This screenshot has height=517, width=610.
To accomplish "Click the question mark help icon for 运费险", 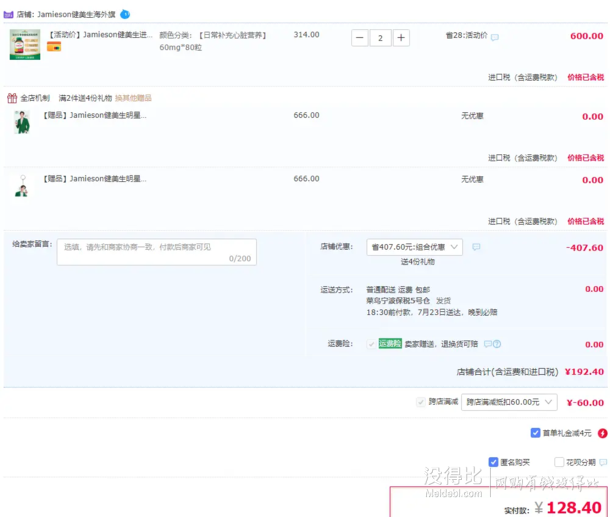I will pyautogui.click(x=497, y=344).
